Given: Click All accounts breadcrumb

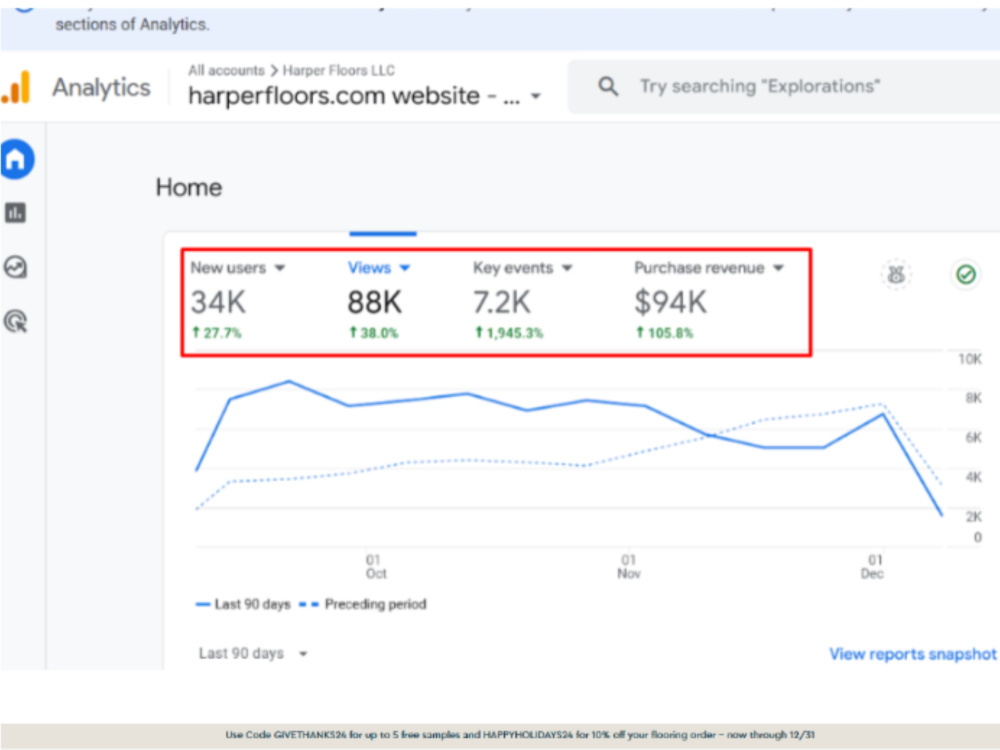Looking at the screenshot, I should pyautogui.click(x=226, y=70).
